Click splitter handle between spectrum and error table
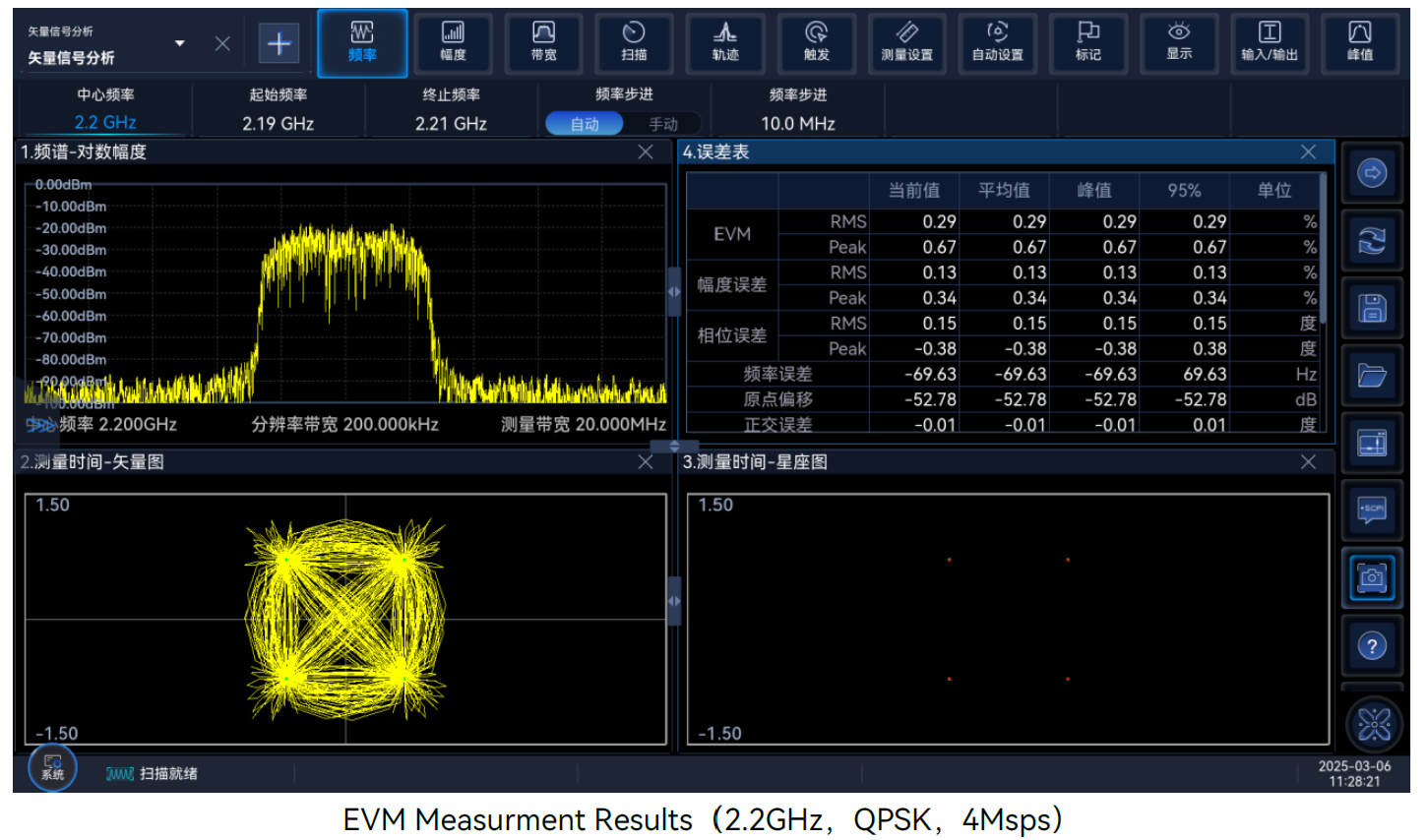Image resolution: width=1427 pixels, height=840 pixels. [674, 292]
